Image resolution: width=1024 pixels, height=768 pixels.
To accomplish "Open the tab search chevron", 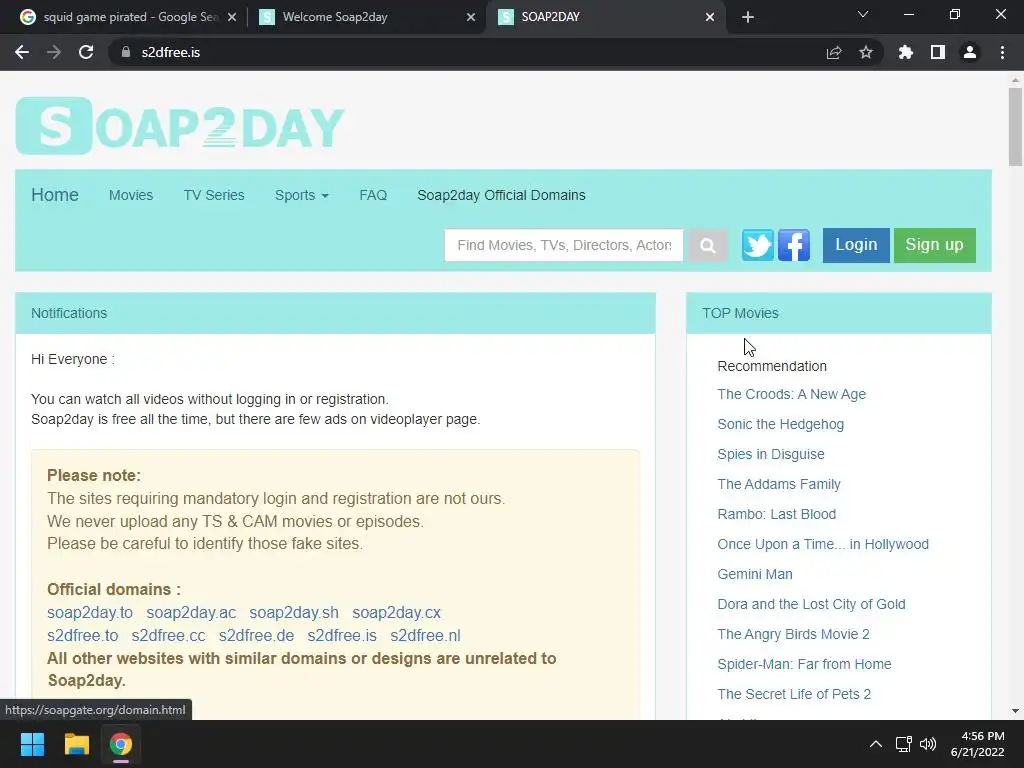I will 863,14.
